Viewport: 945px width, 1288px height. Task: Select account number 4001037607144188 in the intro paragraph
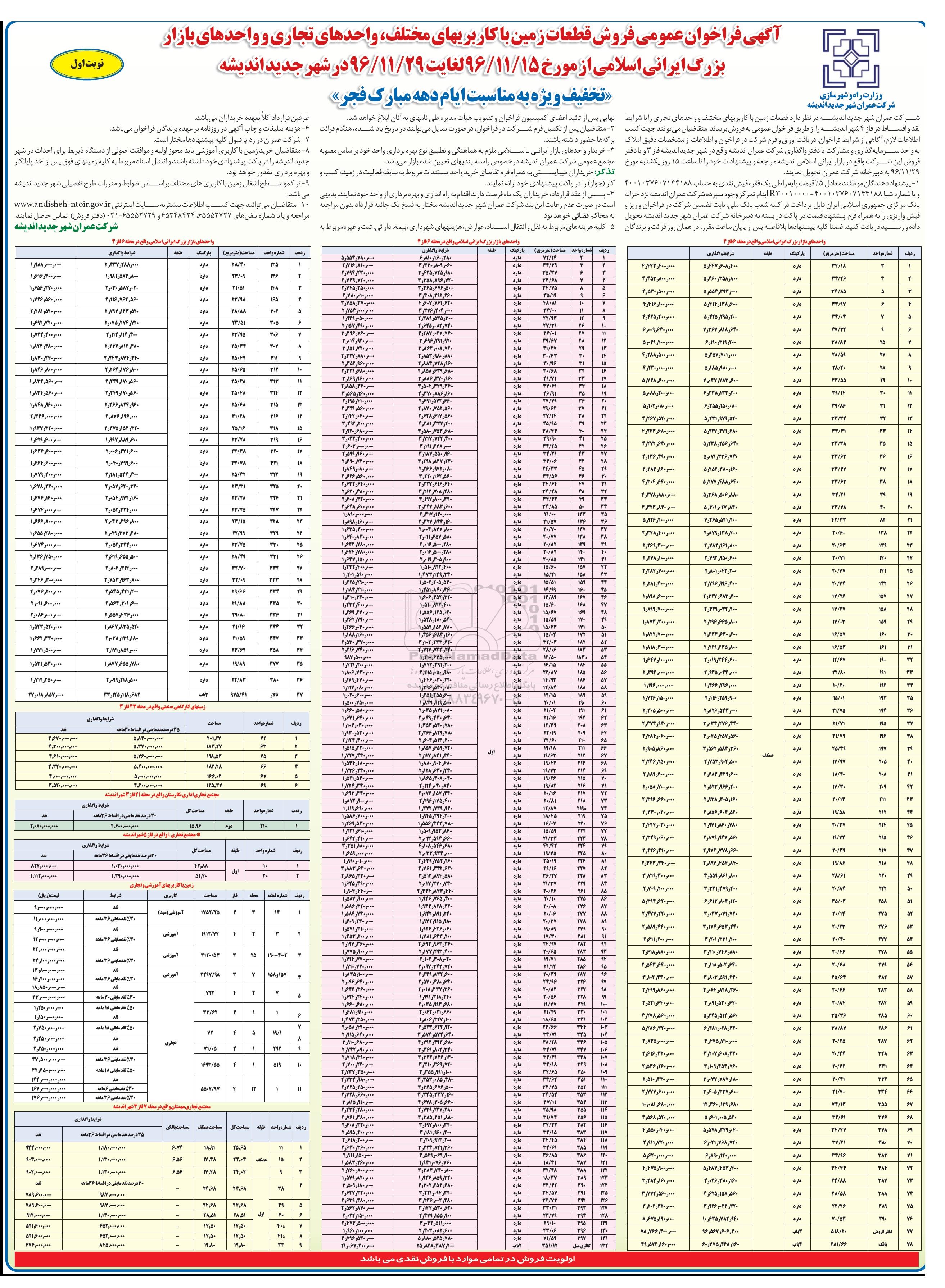[x=658, y=182]
